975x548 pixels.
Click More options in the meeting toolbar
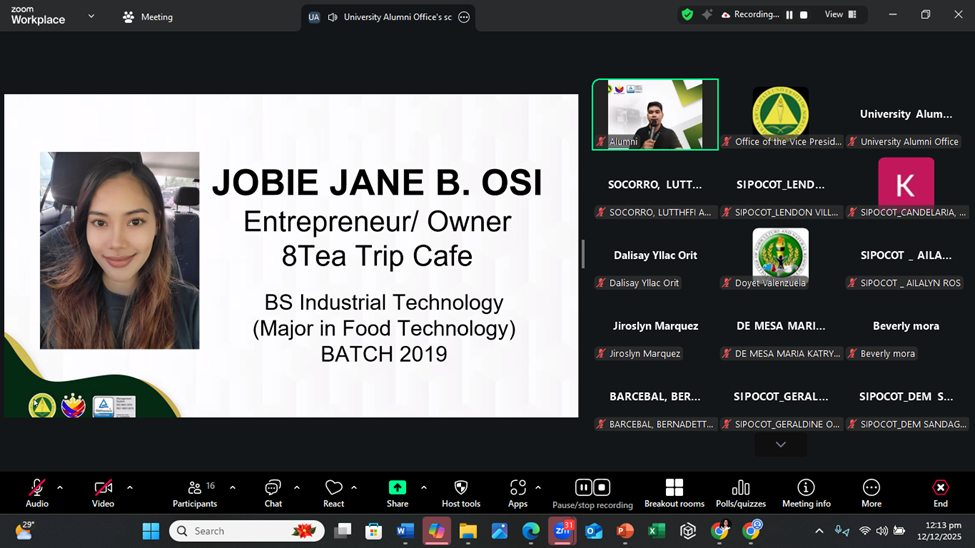(x=871, y=489)
